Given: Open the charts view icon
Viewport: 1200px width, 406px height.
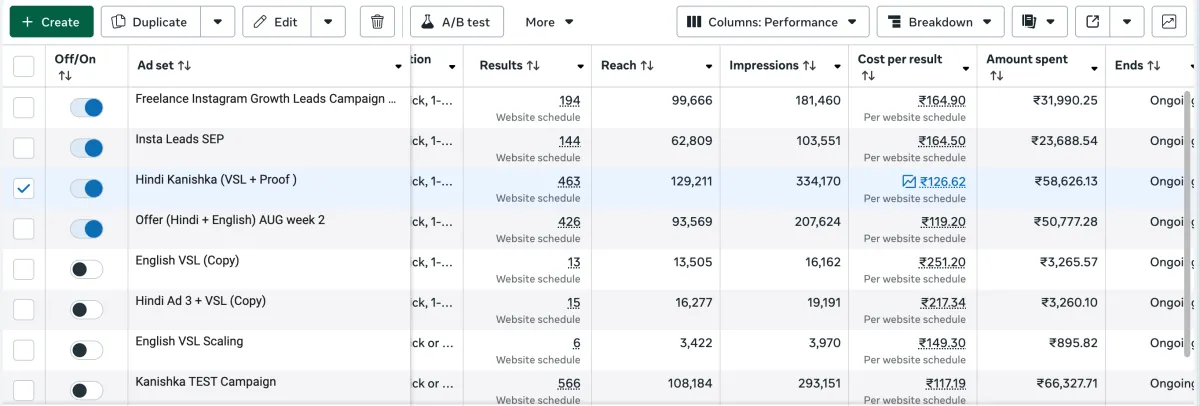Looking at the screenshot, I should pyautogui.click(x=1169, y=22).
